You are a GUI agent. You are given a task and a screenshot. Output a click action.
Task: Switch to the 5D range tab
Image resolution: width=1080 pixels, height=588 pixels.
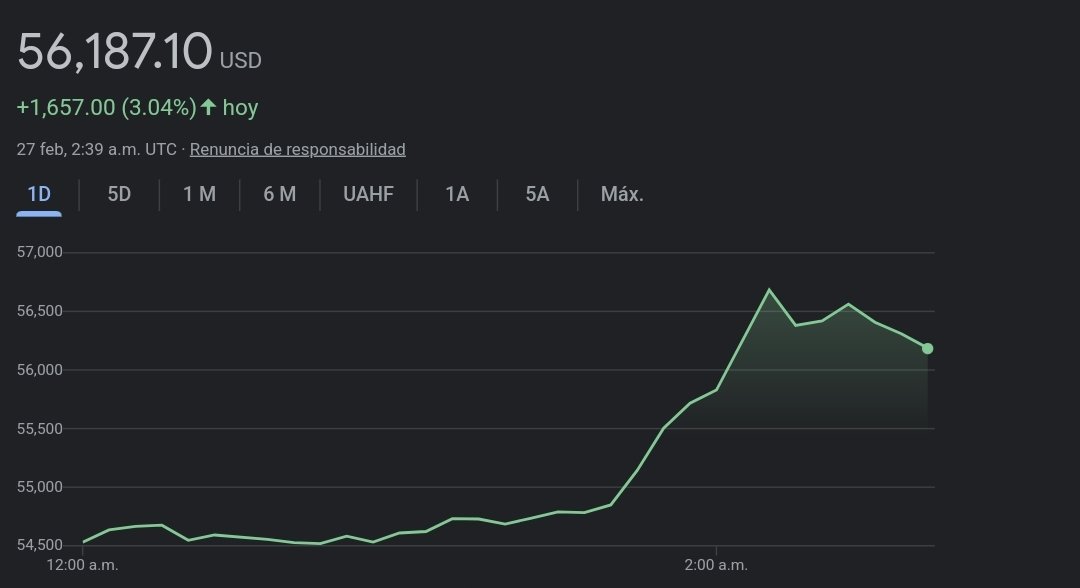tap(119, 194)
